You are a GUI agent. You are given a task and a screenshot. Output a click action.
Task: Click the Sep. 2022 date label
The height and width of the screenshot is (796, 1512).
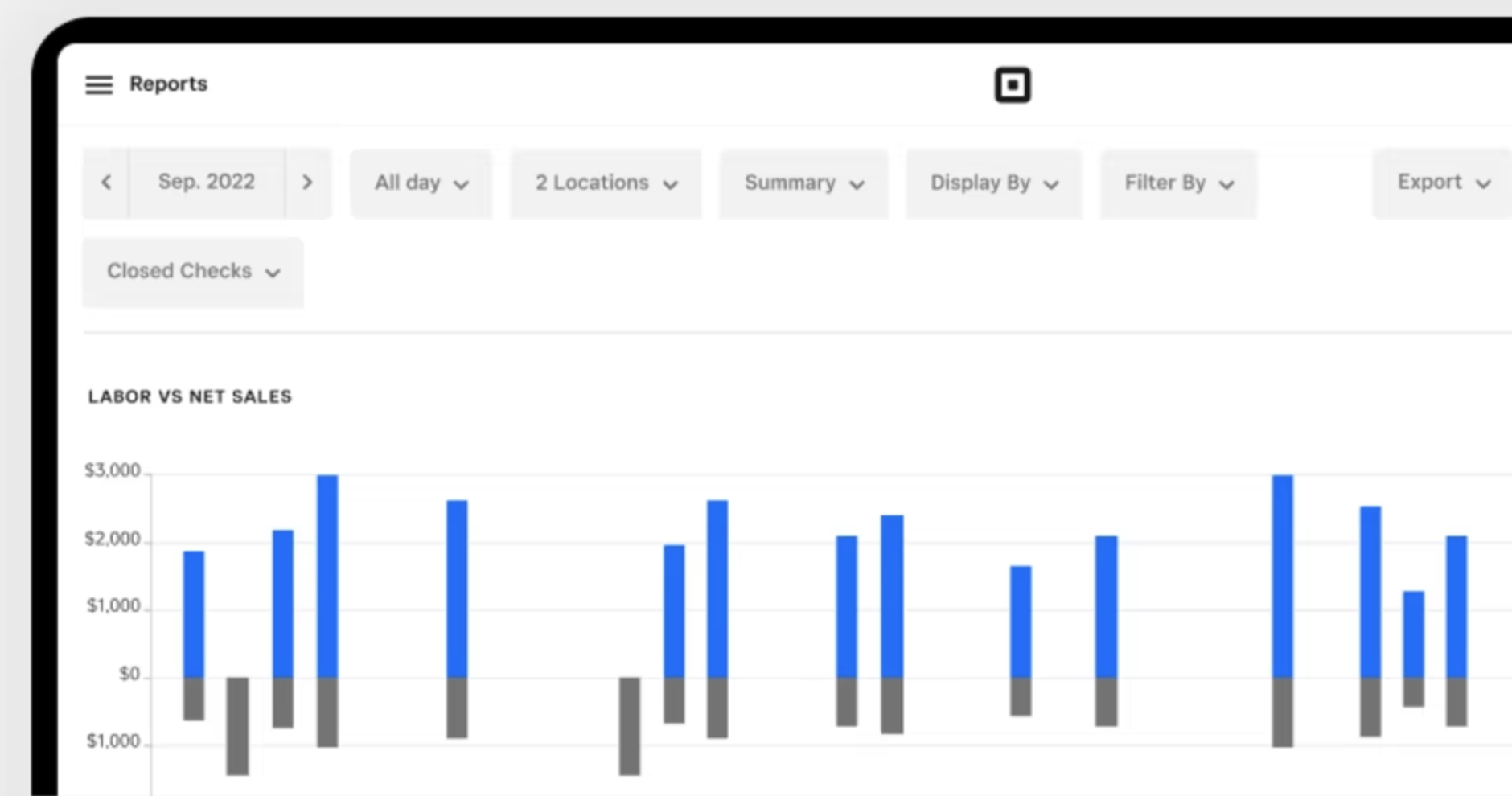[x=207, y=183]
